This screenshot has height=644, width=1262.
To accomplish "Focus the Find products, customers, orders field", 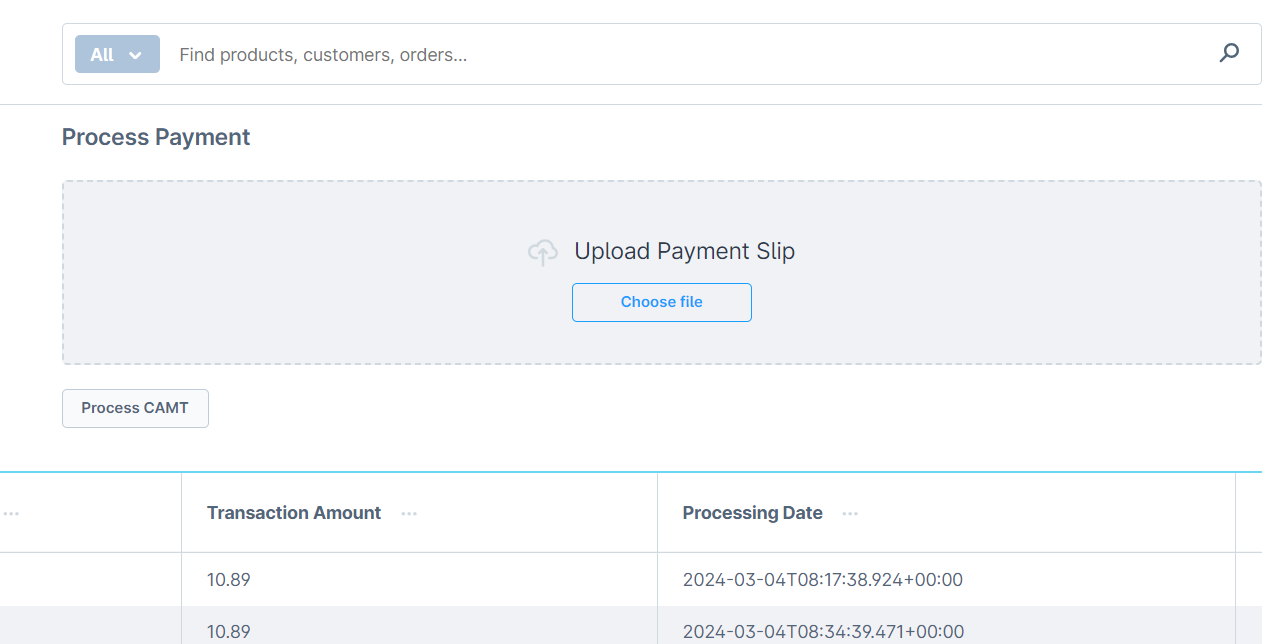I will coord(680,54).
